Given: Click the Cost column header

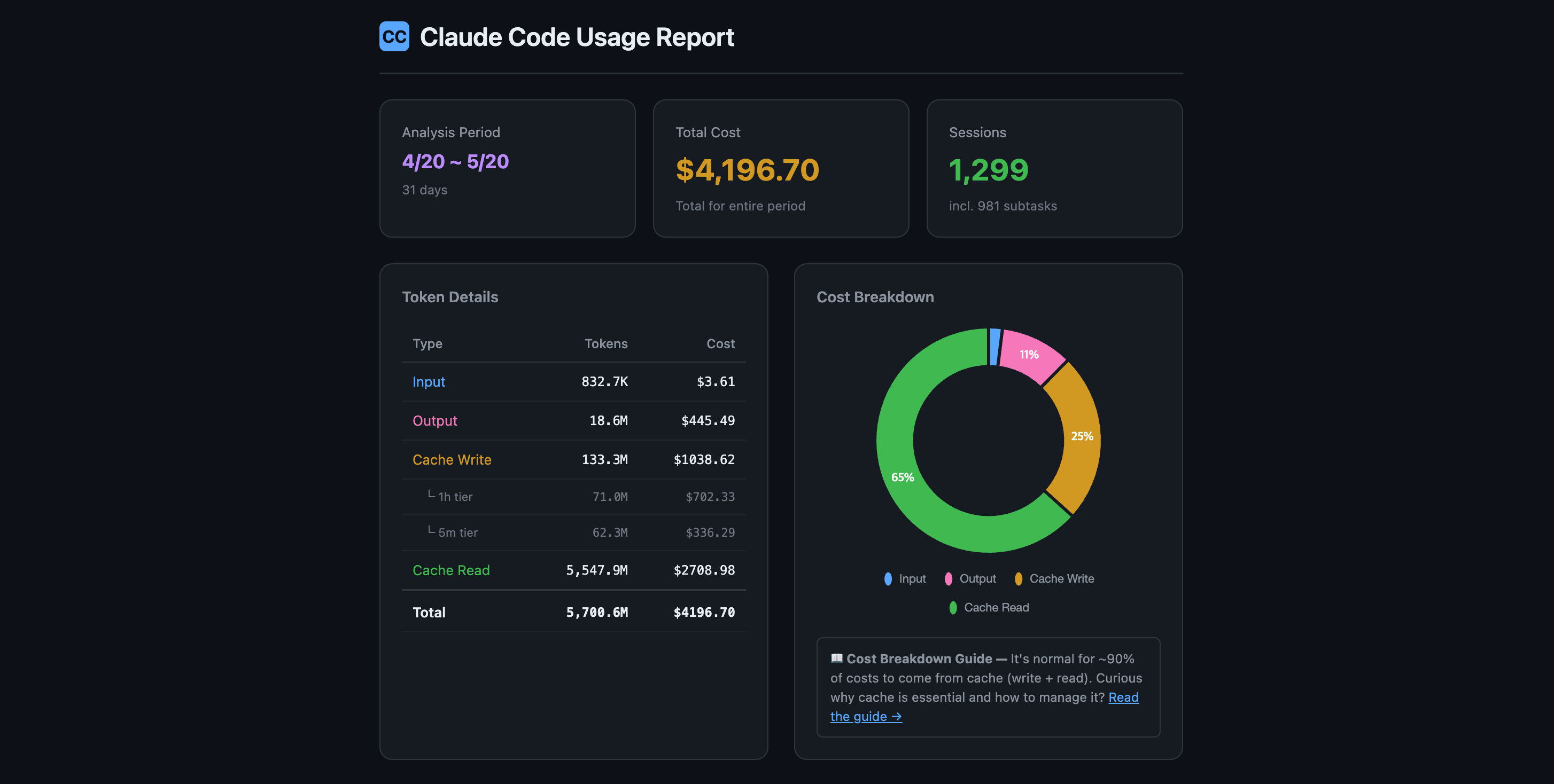Looking at the screenshot, I should click(720, 344).
